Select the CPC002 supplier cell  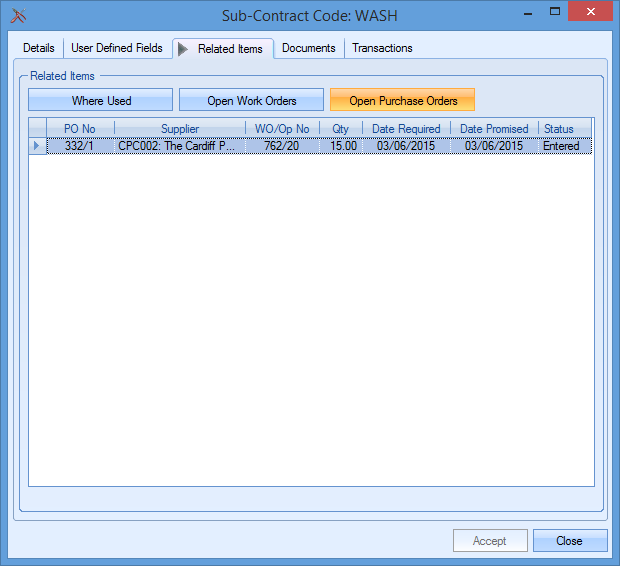[177, 146]
